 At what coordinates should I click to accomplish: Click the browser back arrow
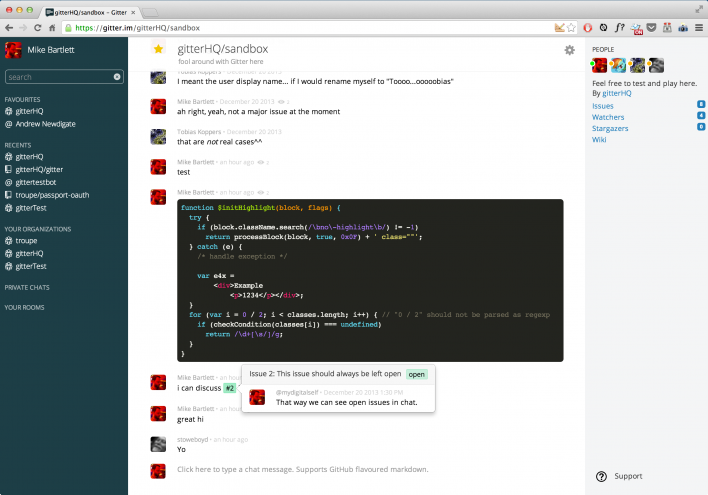pos(9,28)
